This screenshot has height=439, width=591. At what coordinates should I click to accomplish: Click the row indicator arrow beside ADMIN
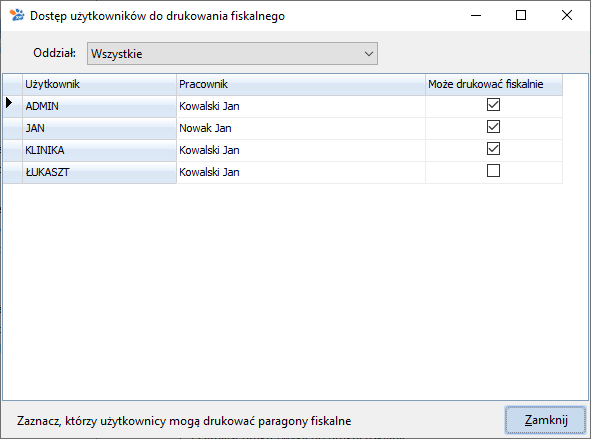click(9, 103)
